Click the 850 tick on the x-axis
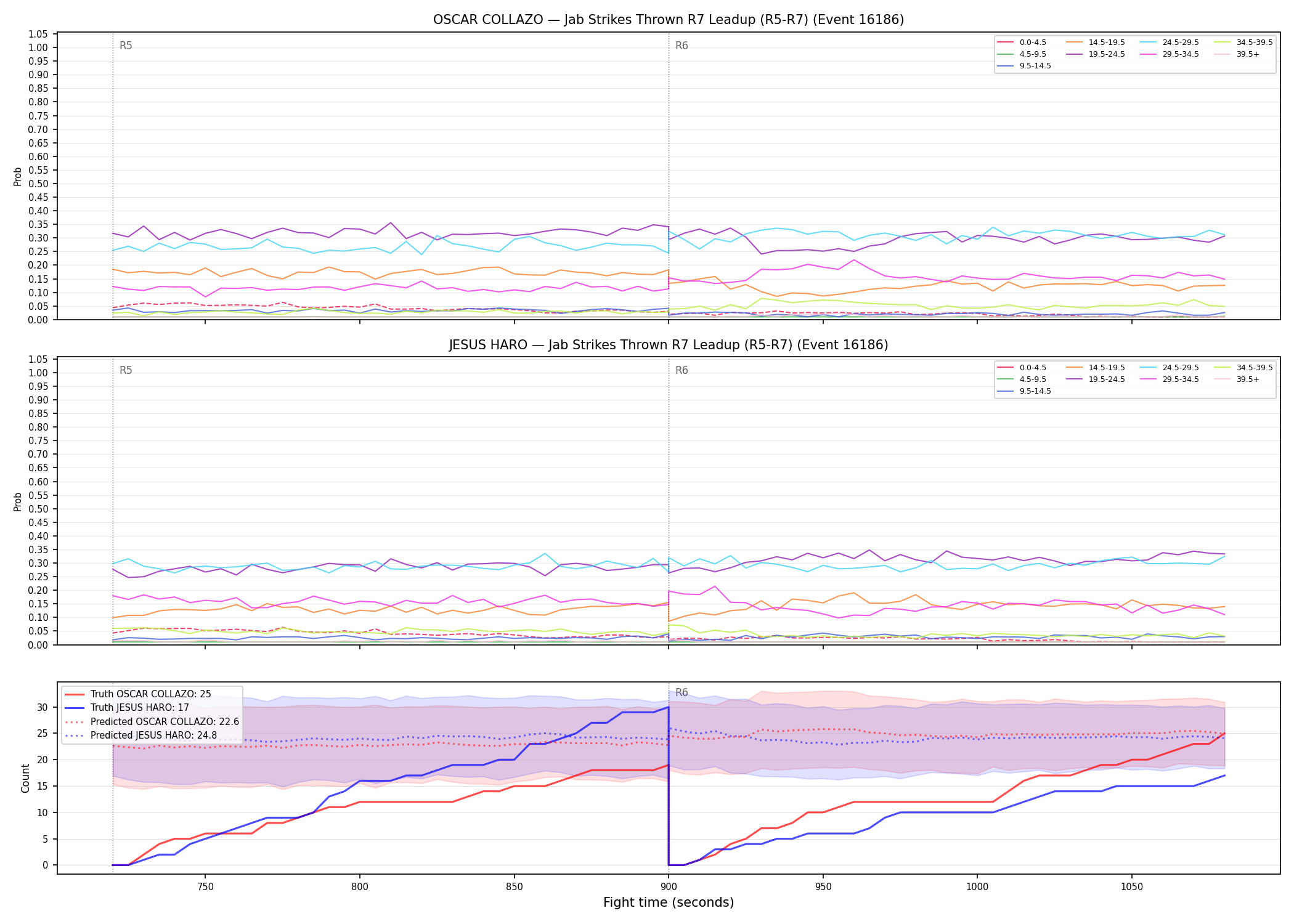Image resolution: width=1294 pixels, height=924 pixels. (515, 887)
